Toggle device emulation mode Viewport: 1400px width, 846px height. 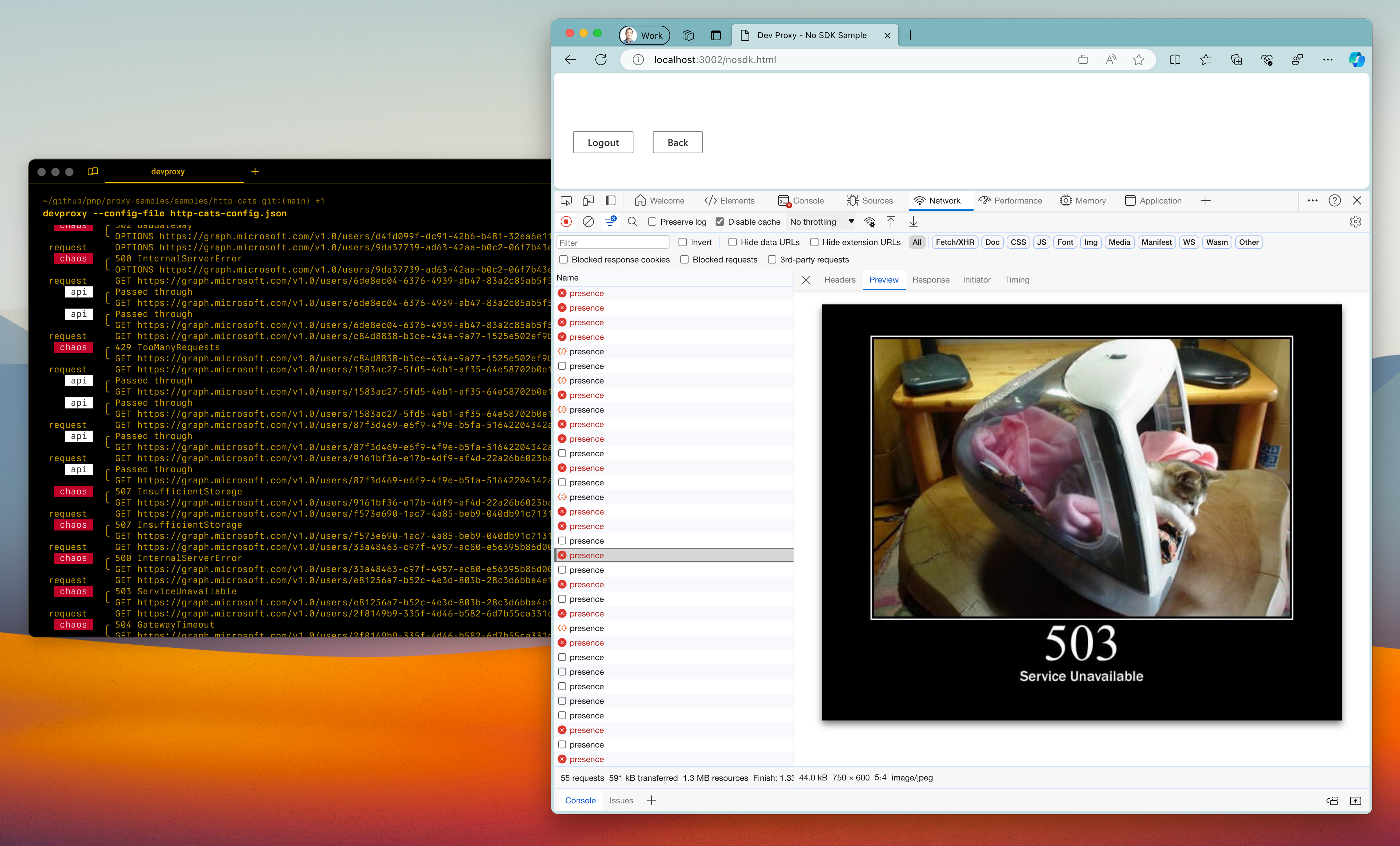click(588, 200)
